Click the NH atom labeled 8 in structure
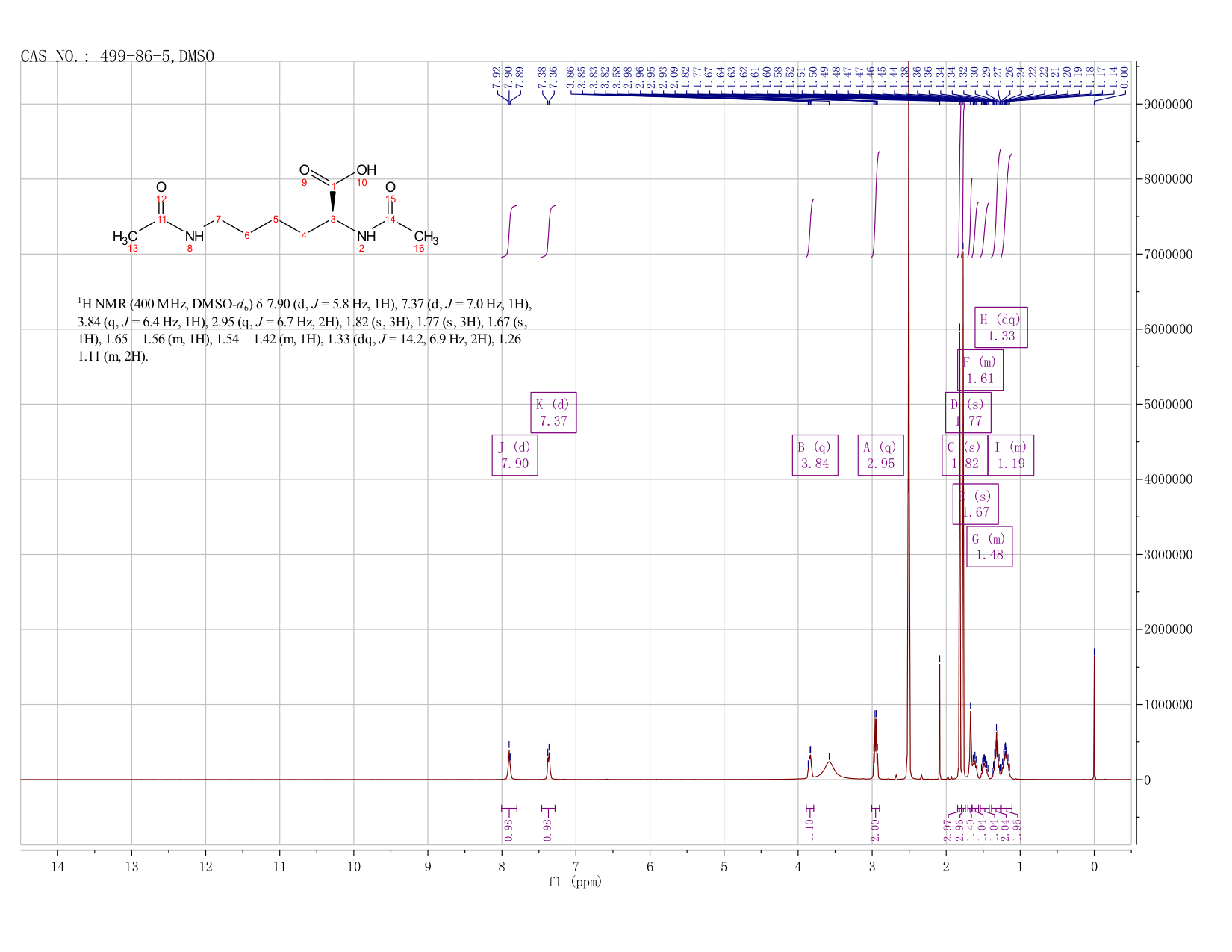Screen dimensions: 1232x952 pyautogui.click(x=194, y=237)
